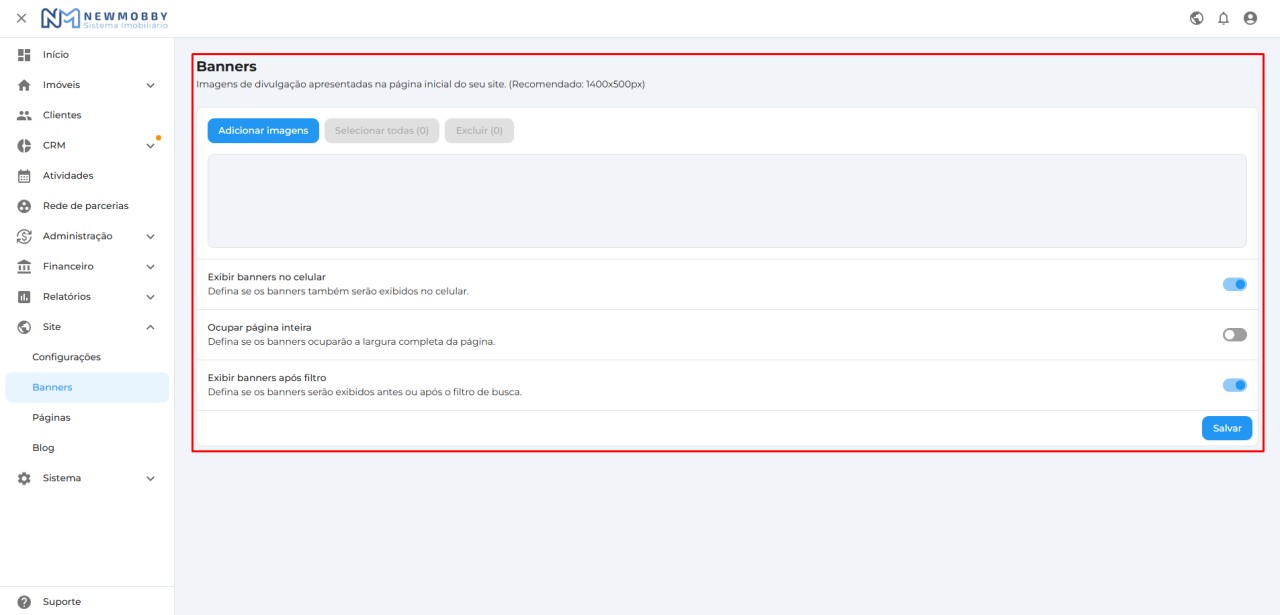Close the sidebar with the X icon
This screenshot has height=615, width=1280.
pyautogui.click(x=21, y=18)
